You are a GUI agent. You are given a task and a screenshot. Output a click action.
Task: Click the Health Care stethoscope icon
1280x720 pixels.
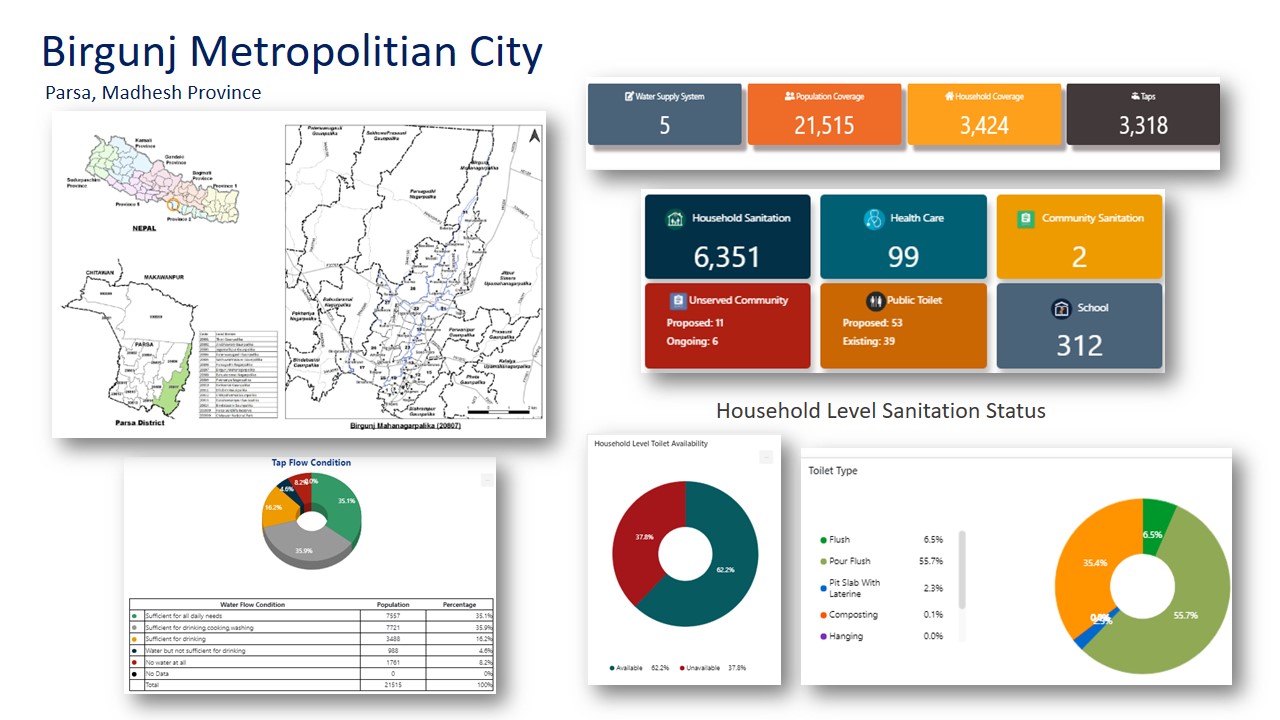pos(874,219)
